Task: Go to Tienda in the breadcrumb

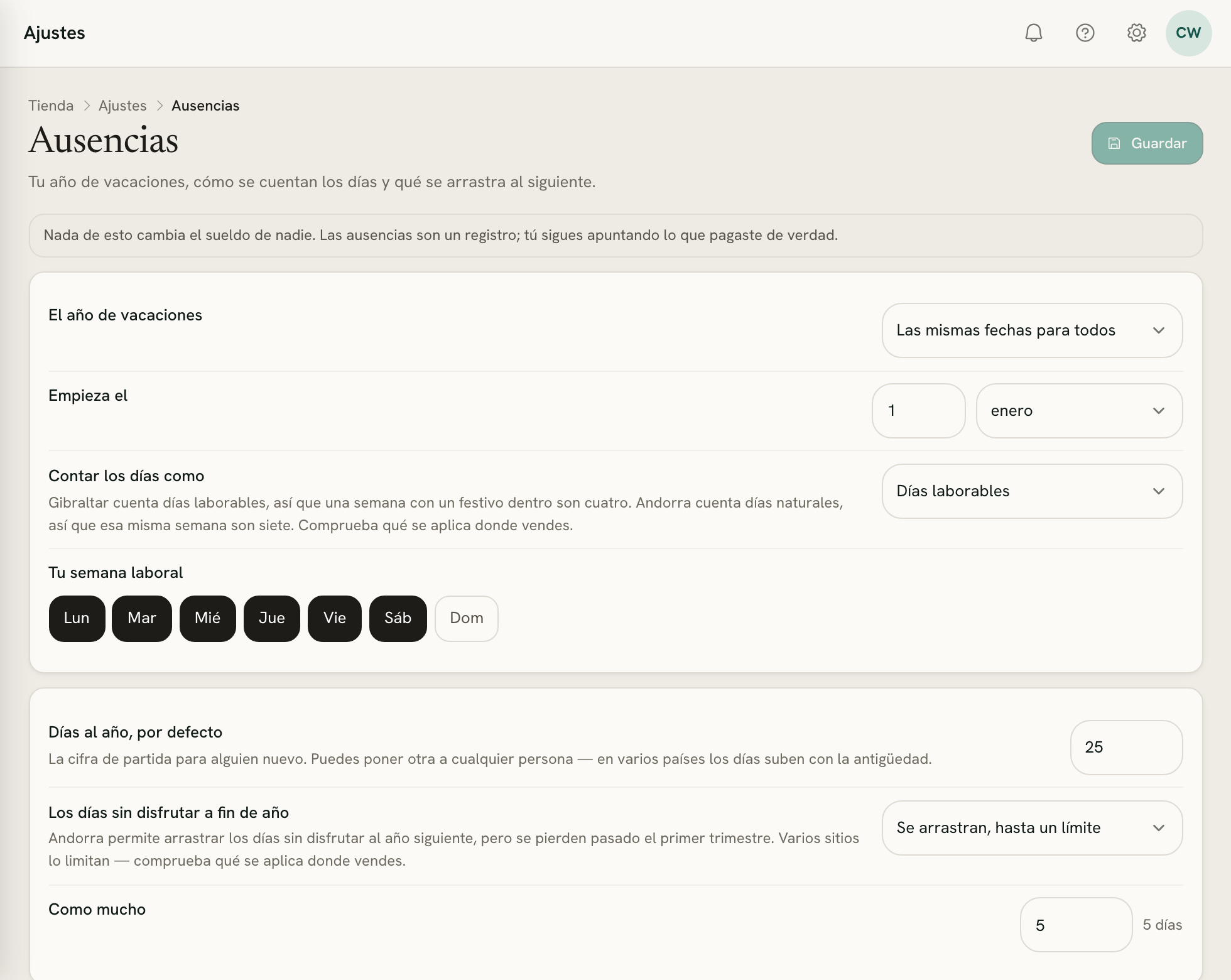Action: coord(51,106)
